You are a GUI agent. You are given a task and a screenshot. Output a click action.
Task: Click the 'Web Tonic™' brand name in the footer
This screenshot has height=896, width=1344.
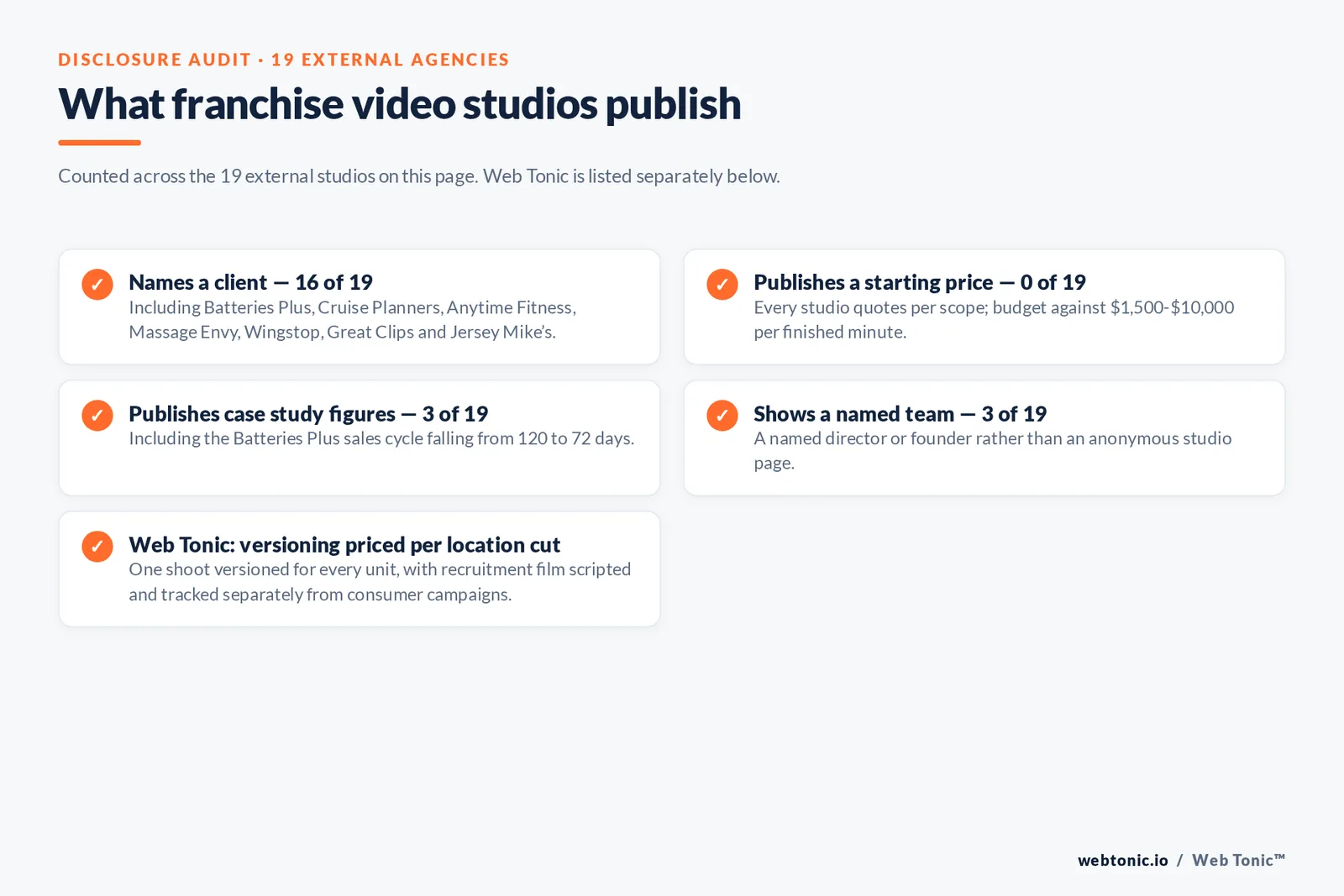[x=1239, y=860]
